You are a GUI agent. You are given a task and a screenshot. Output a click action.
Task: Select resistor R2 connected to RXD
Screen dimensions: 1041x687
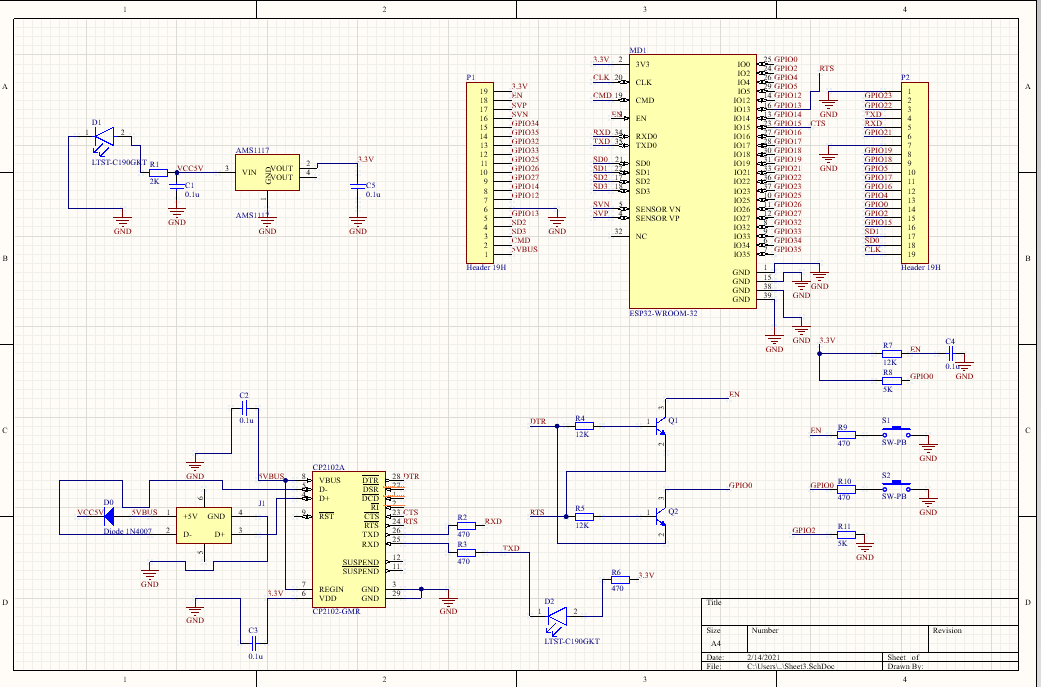(x=466, y=526)
